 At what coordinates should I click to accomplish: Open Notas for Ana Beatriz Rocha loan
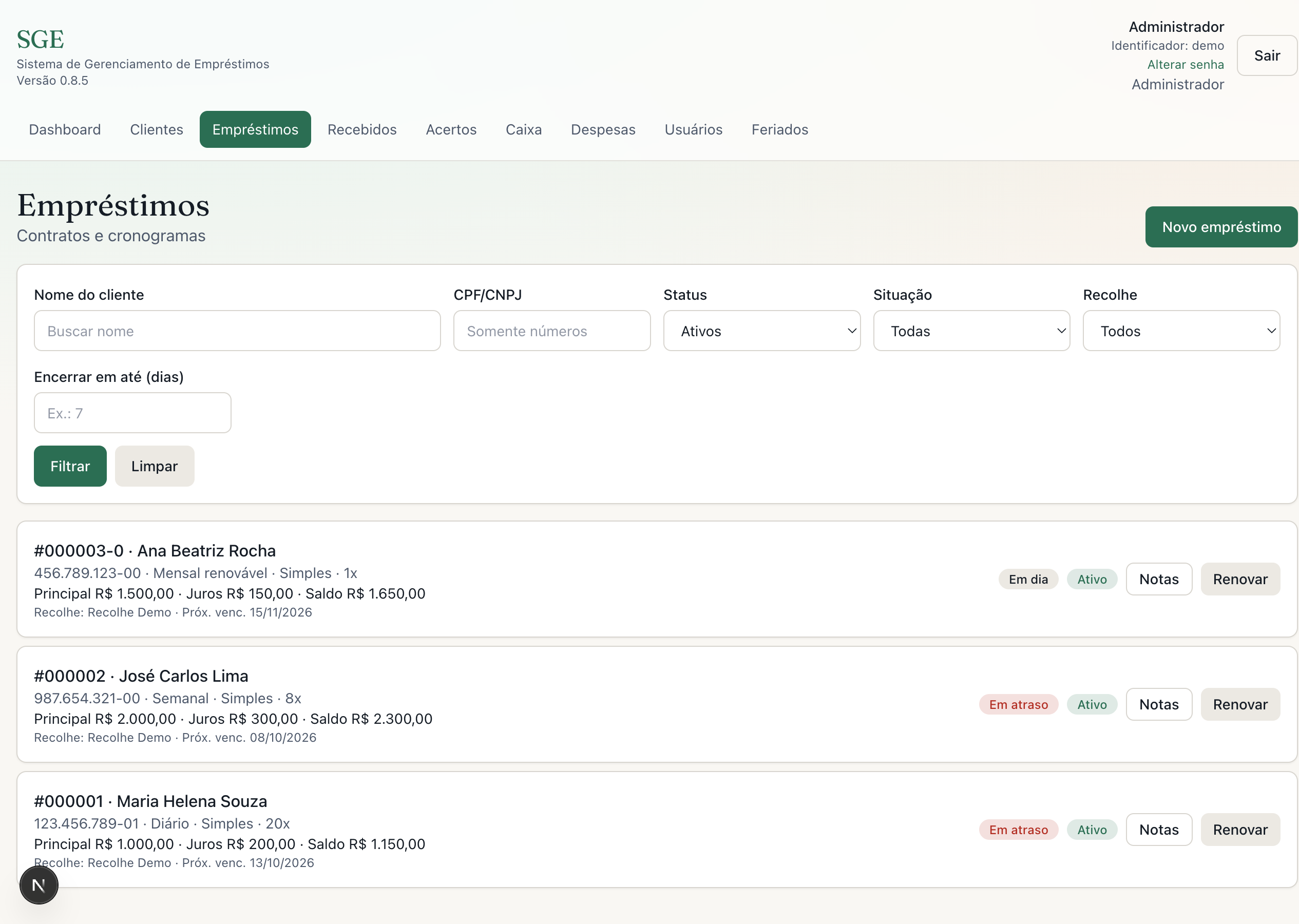coord(1159,579)
